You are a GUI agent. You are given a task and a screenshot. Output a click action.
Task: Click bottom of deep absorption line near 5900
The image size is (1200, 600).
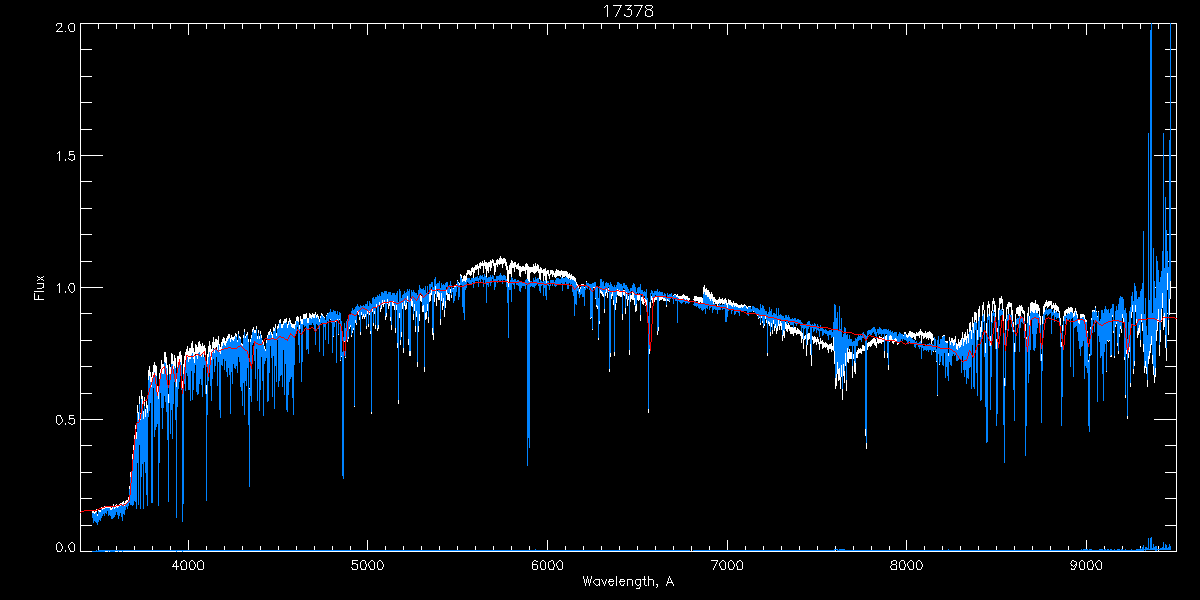tap(528, 460)
